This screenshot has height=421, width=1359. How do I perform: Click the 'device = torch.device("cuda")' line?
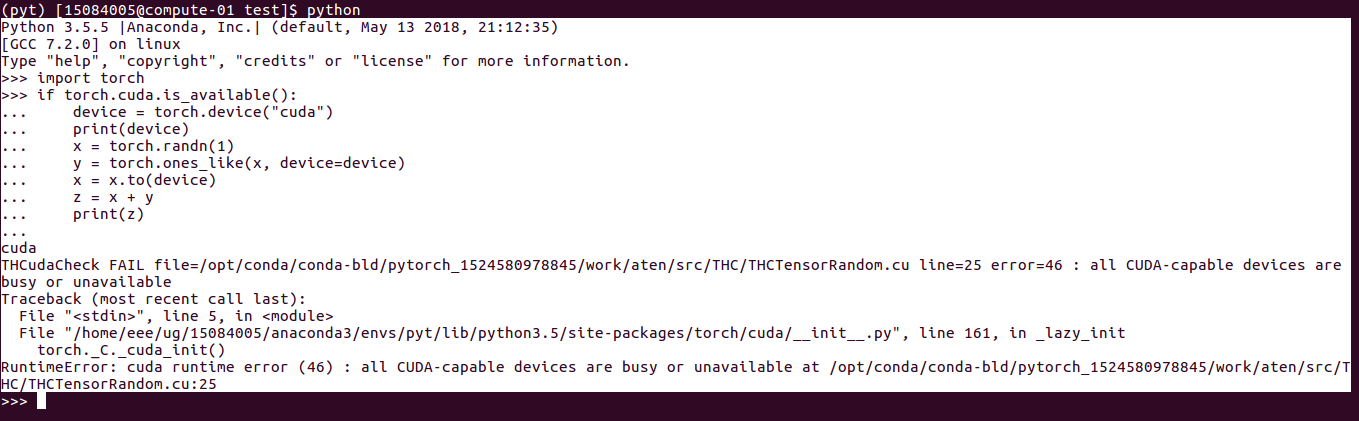pos(203,112)
